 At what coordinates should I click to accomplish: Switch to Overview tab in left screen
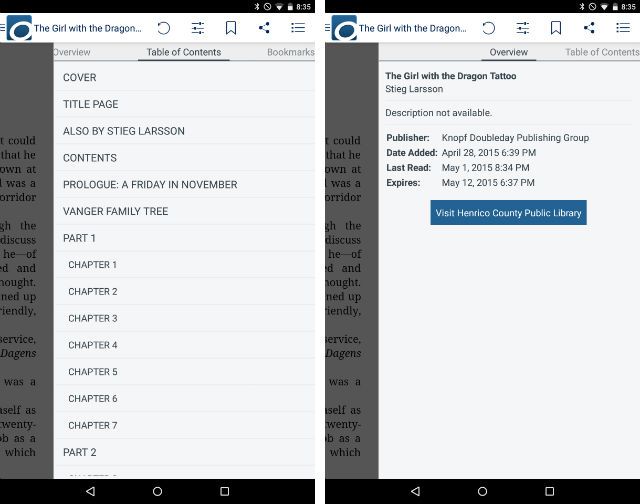(x=72, y=52)
